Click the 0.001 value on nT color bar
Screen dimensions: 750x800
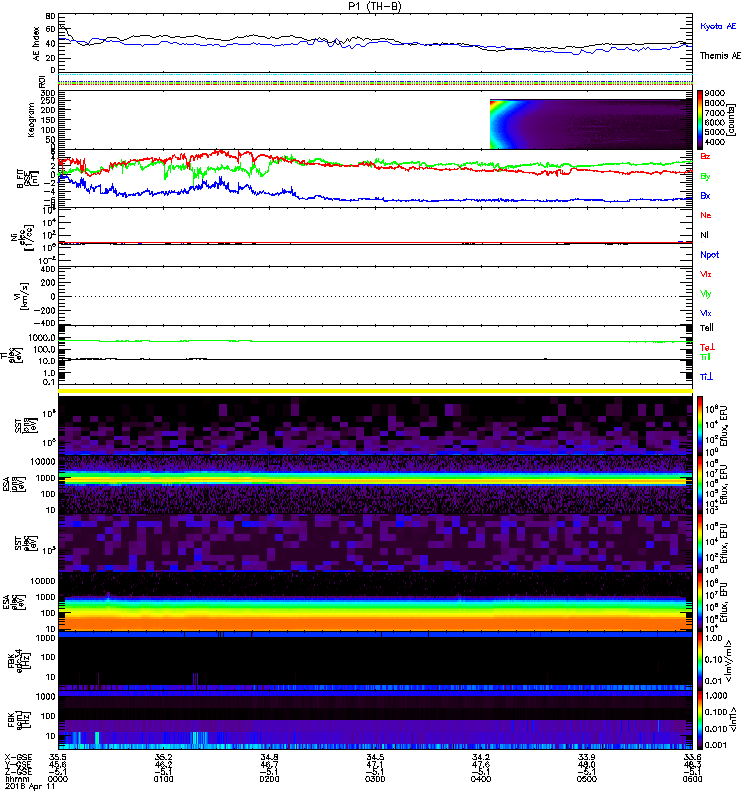tap(715, 745)
